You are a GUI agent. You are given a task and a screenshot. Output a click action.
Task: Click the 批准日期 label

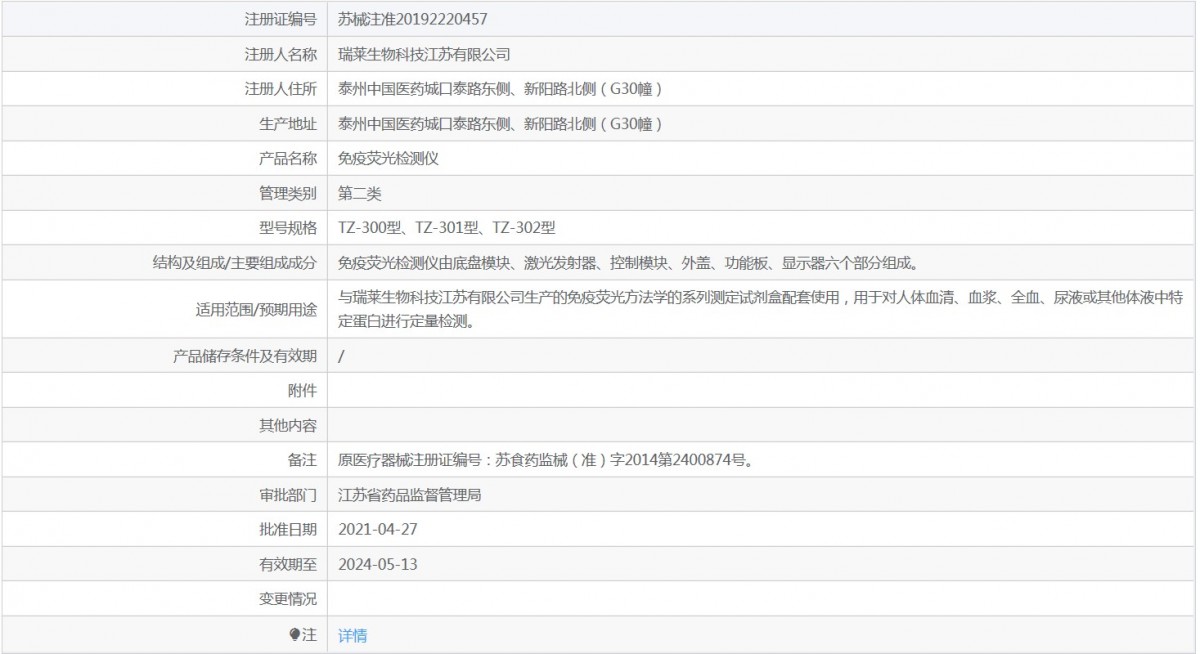(x=288, y=530)
